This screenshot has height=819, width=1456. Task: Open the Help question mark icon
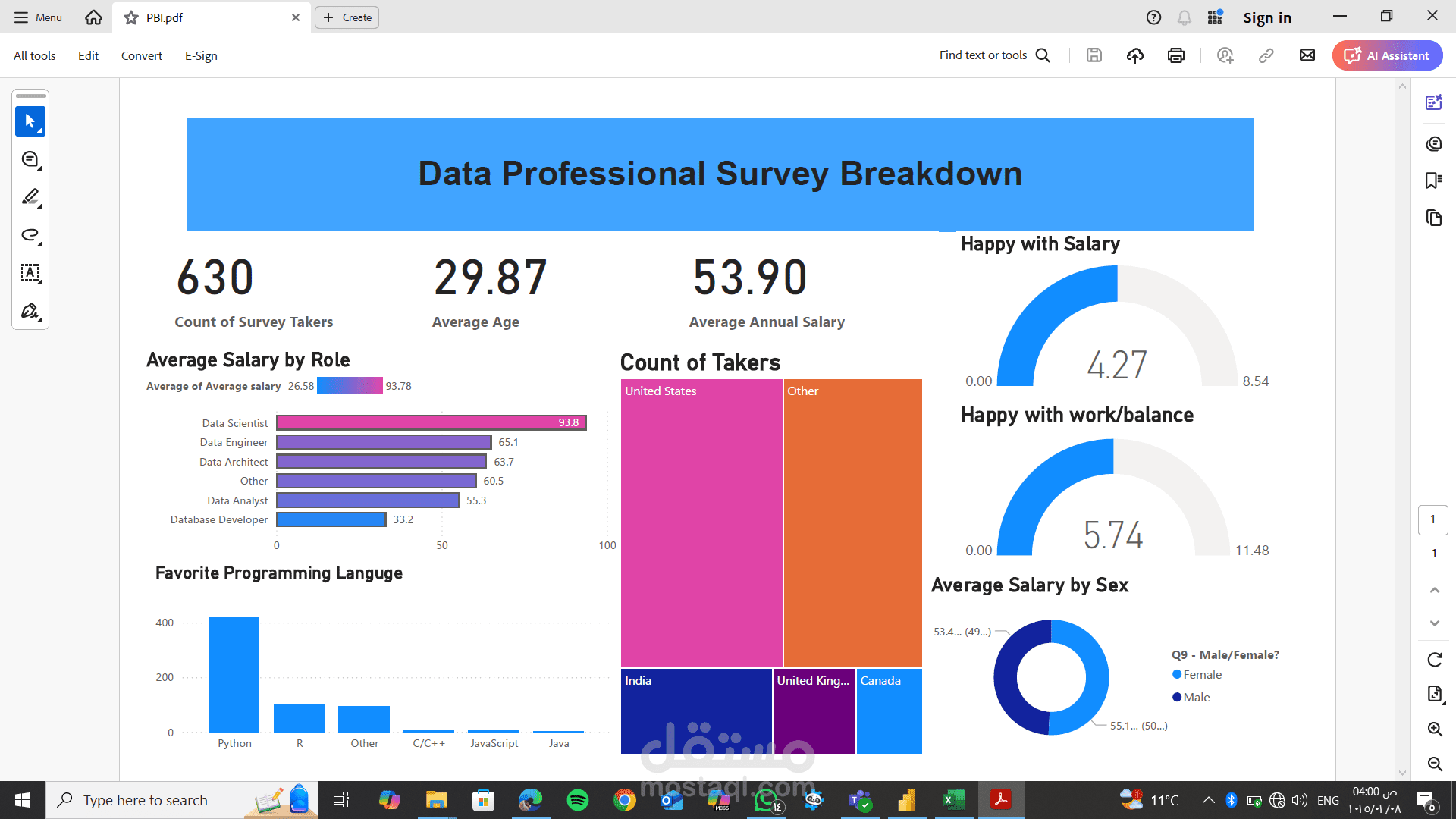pos(1153,17)
